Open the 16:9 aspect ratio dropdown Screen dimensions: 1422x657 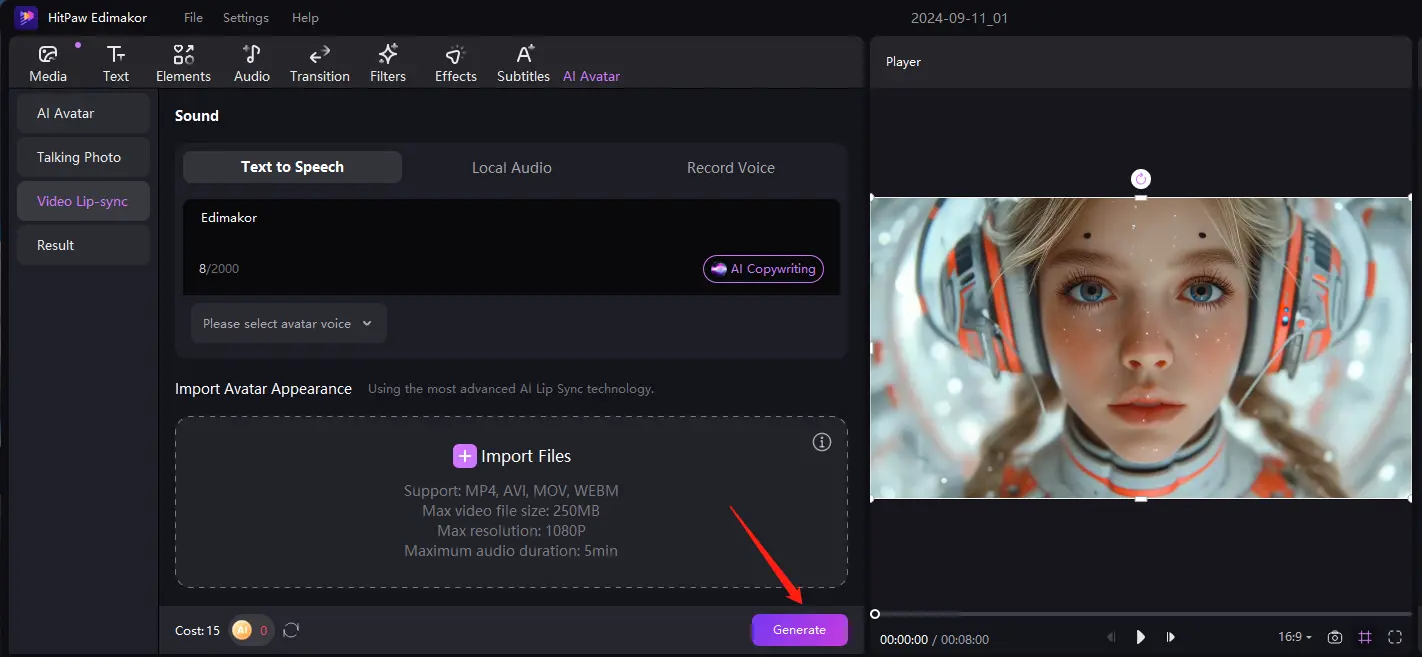click(x=1294, y=637)
